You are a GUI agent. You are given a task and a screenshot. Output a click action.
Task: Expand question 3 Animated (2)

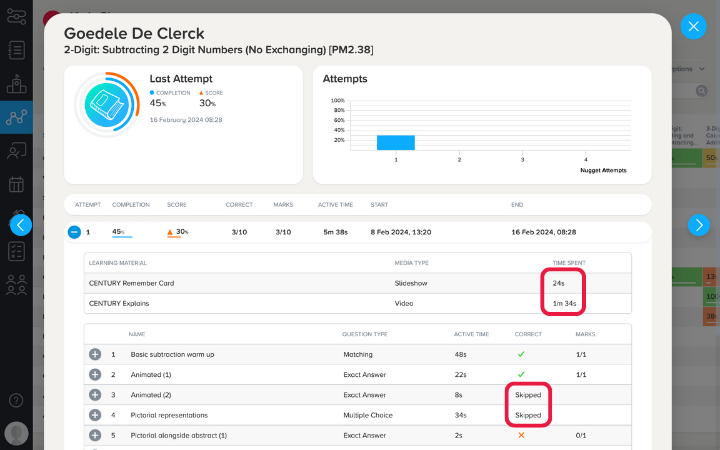click(95, 395)
